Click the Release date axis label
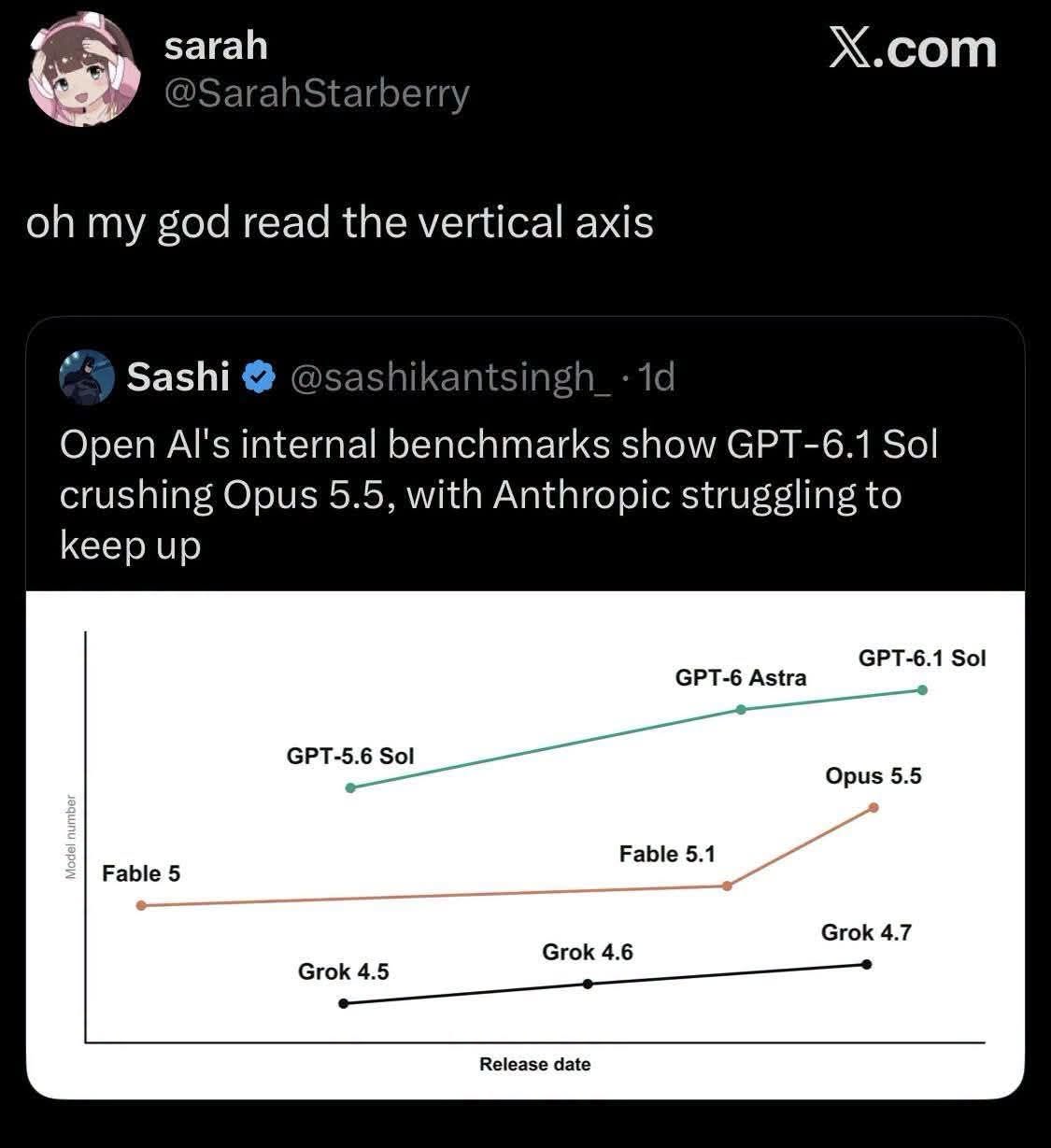1051x1148 pixels. [535, 1064]
